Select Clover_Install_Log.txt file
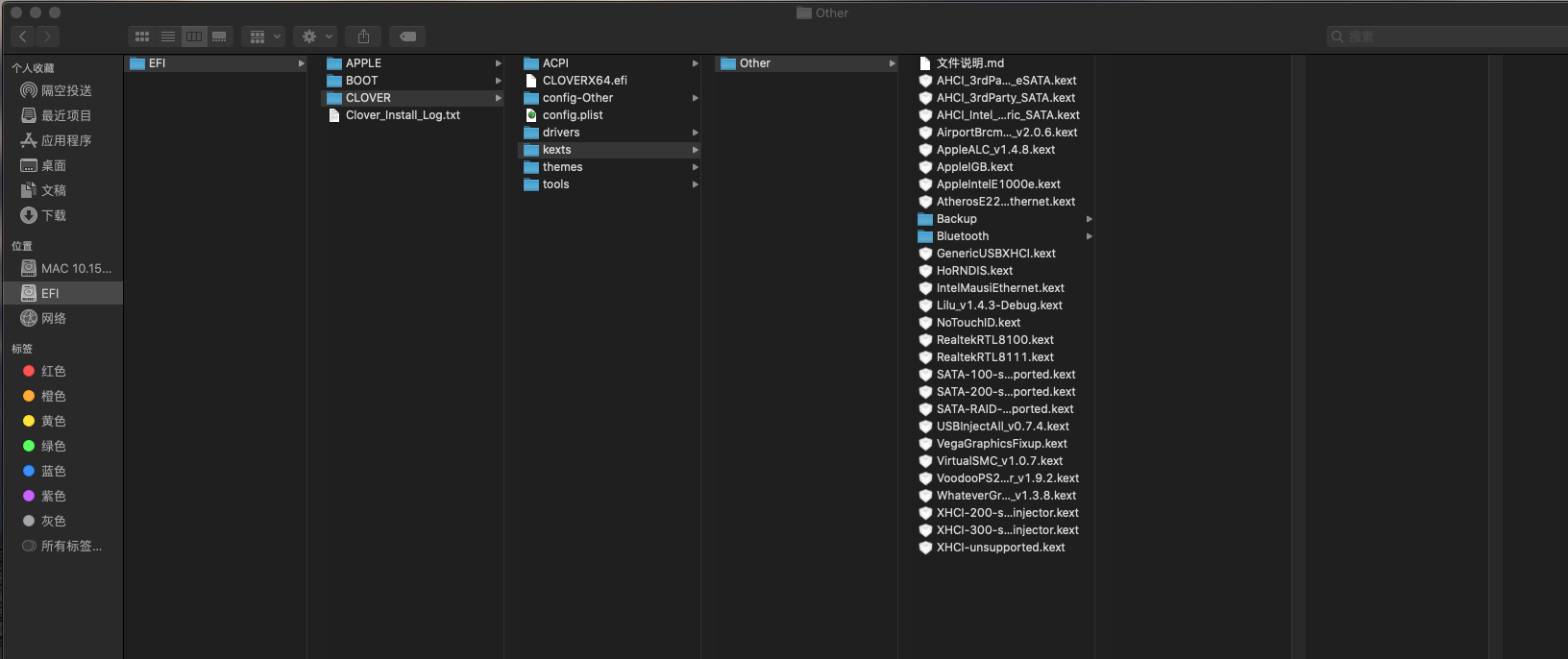 tap(413, 115)
